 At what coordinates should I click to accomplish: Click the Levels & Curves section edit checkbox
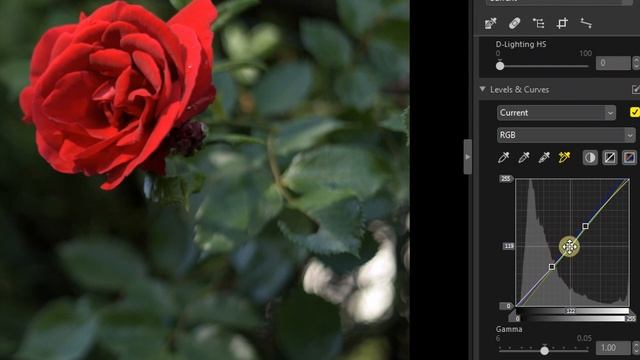636,89
